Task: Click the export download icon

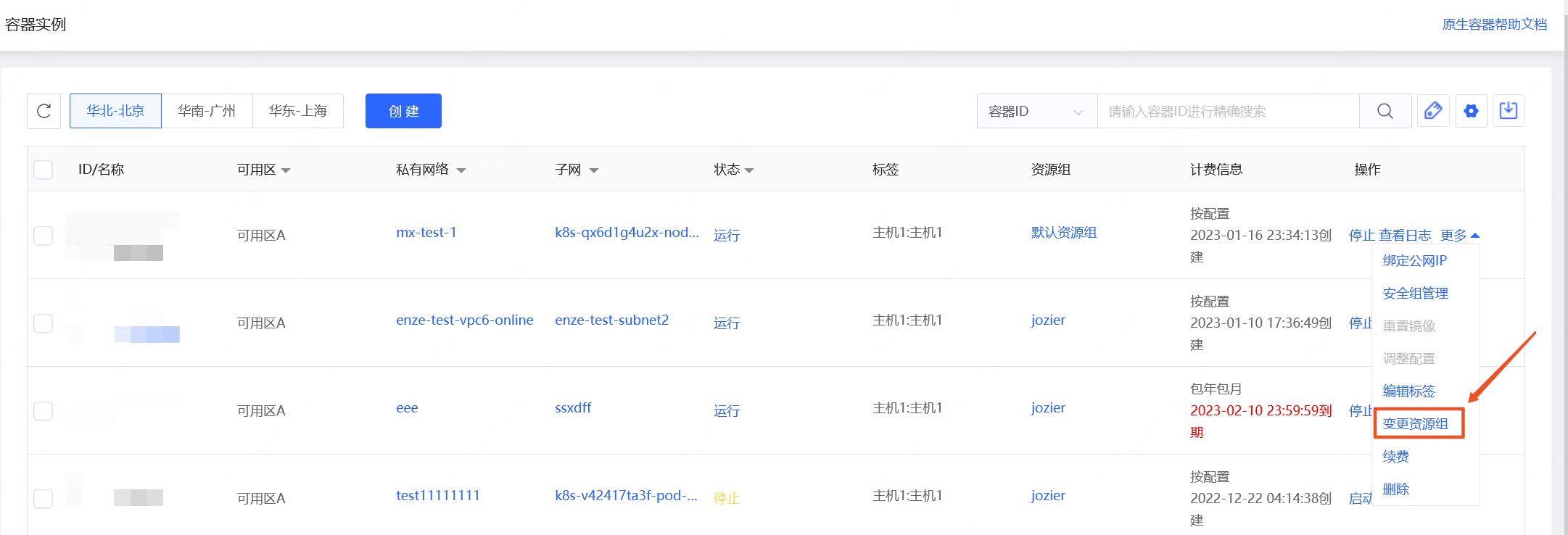Action: click(1509, 111)
